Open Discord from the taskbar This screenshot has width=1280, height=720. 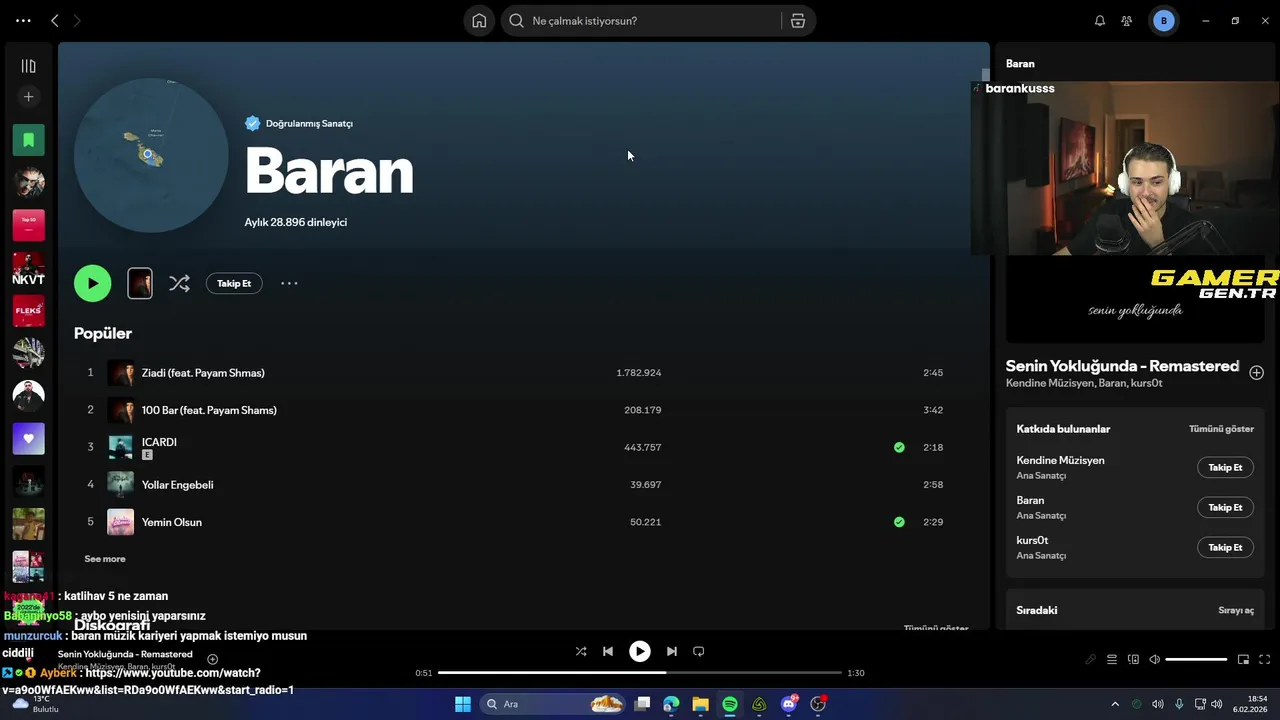click(x=789, y=704)
